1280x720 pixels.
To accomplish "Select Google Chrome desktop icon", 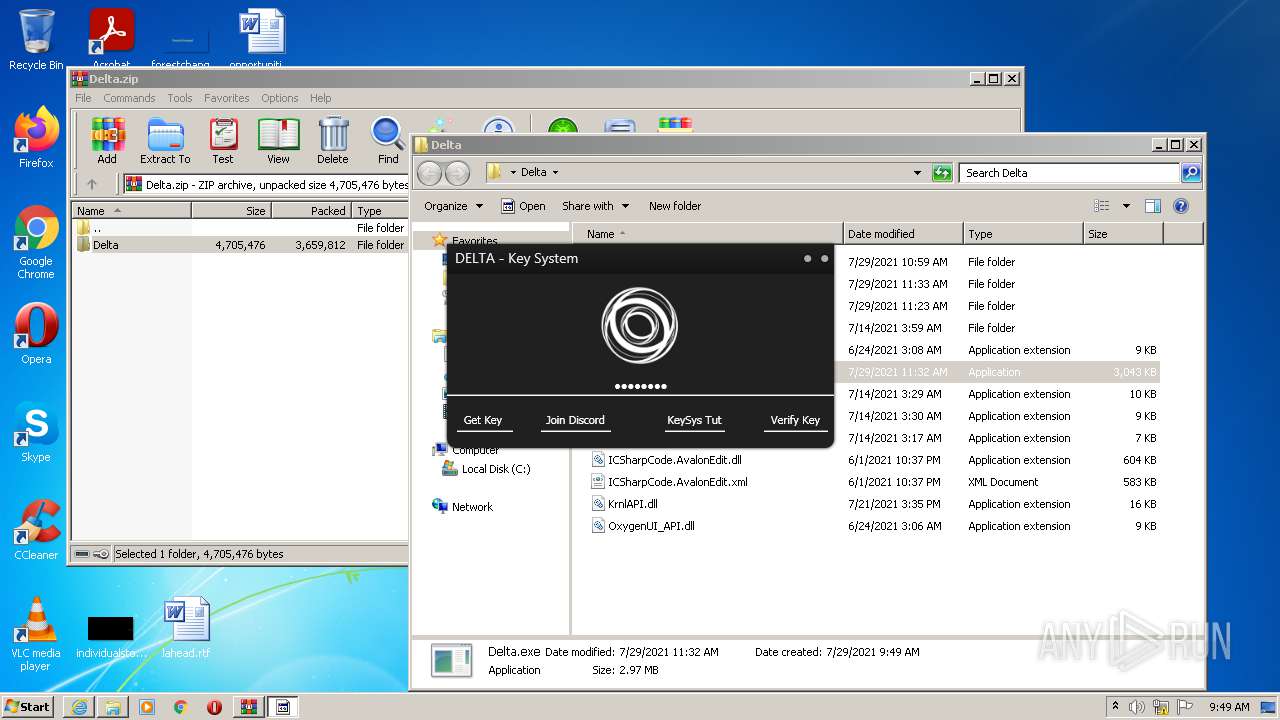I will pyautogui.click(x=36, y=243).
